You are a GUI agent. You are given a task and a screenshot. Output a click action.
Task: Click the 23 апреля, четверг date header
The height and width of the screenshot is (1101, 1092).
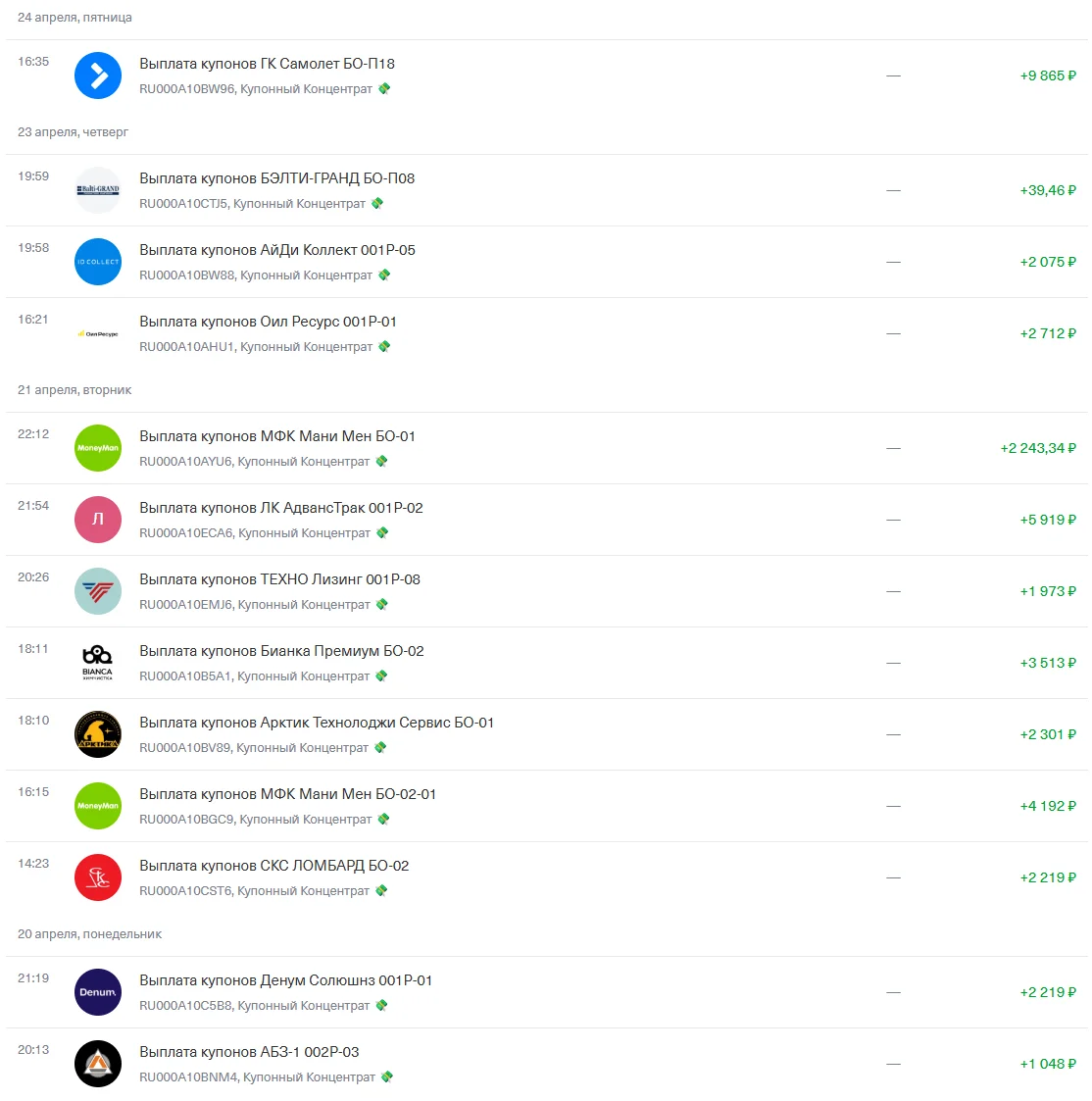(x=74, y=132)
